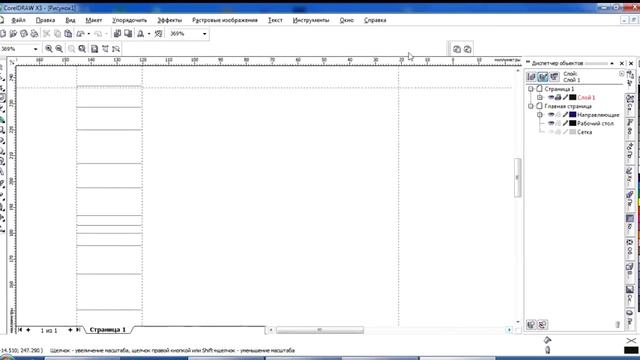Expand the Направляющие tree node
This screenshot has height=360, width=640.
(540, 115)
